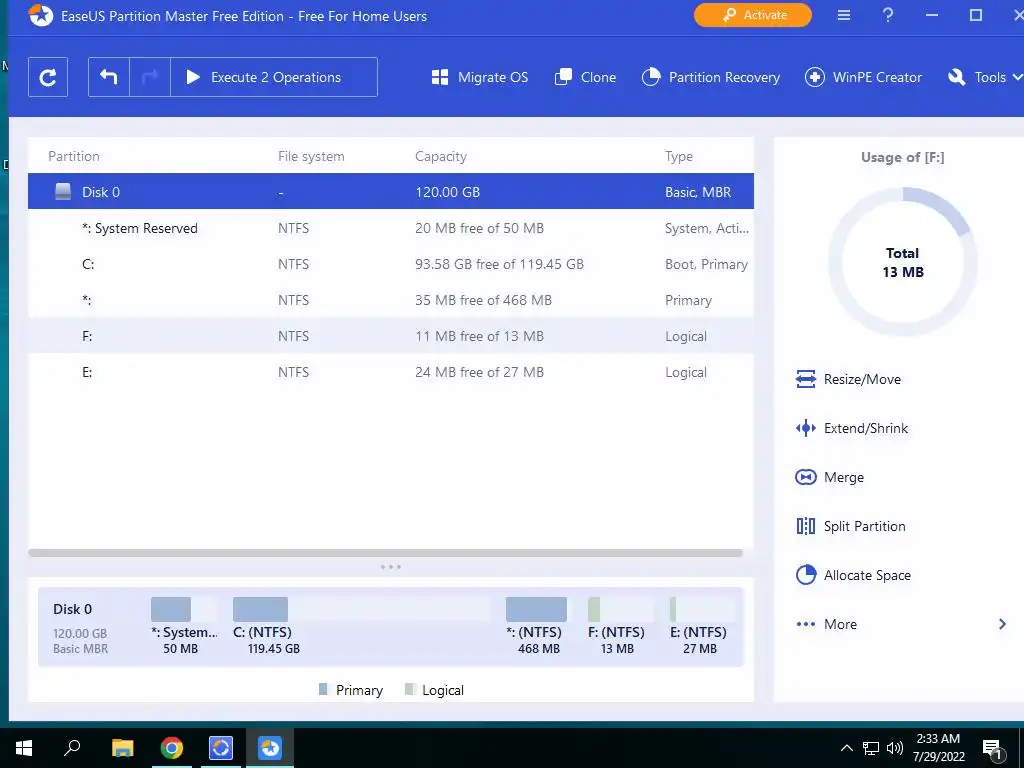Open File Explorer from taskbar
Screen dimensions: 1024x768
(x=122, y=747)
